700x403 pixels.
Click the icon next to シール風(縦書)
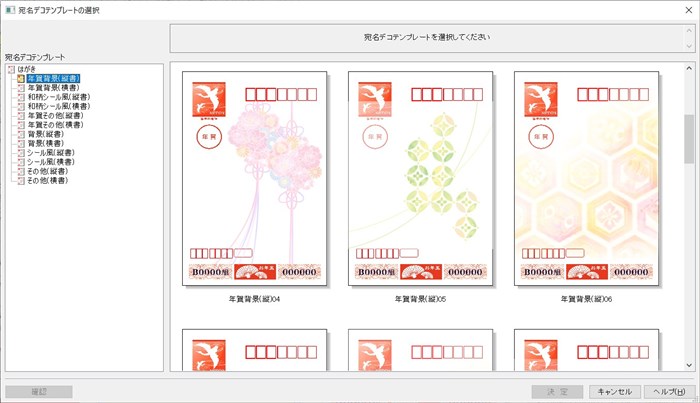[x=21, y=153]
